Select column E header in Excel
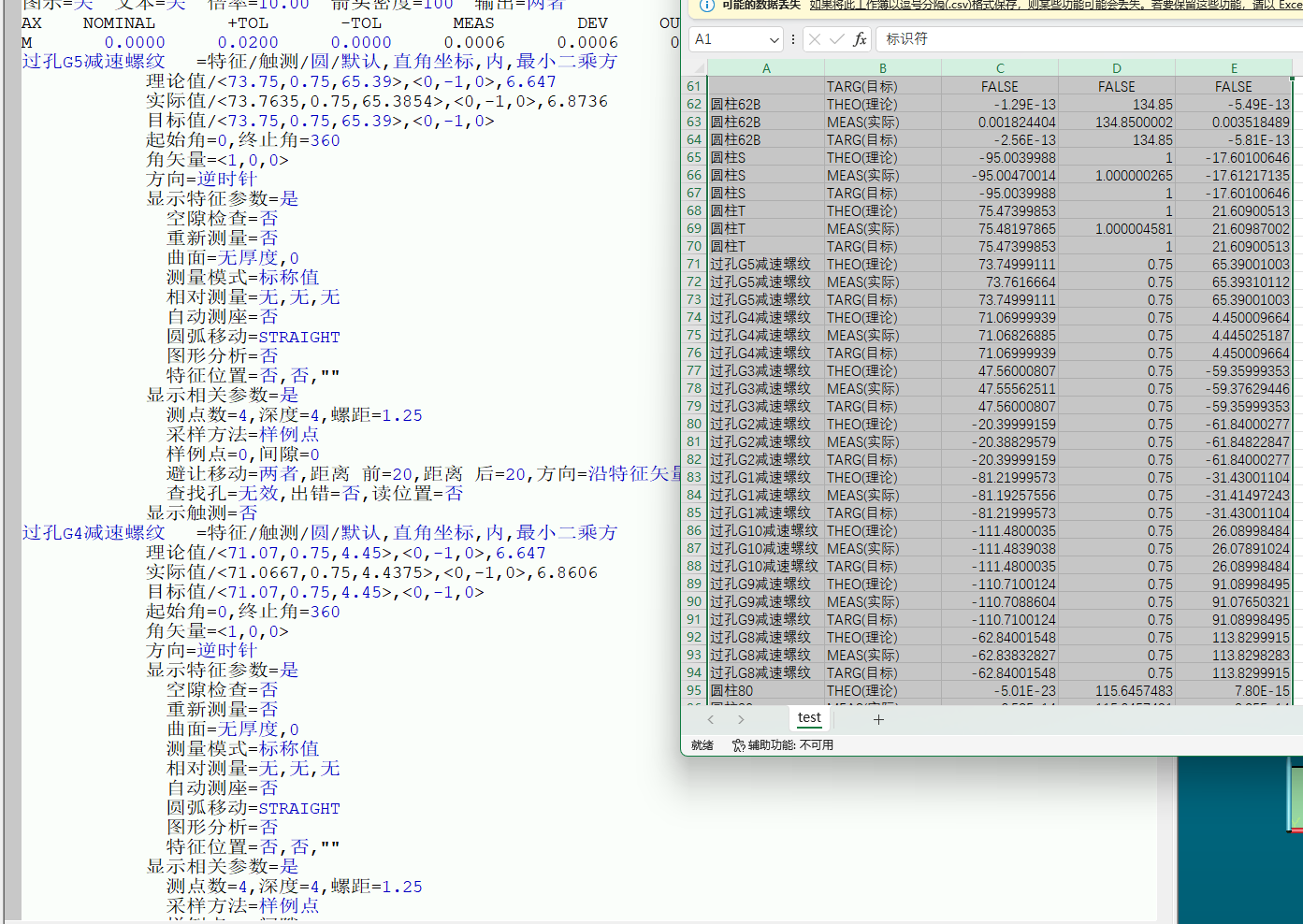Image resolution: width=1303 pixels, height=924 pixels. 1234,68
